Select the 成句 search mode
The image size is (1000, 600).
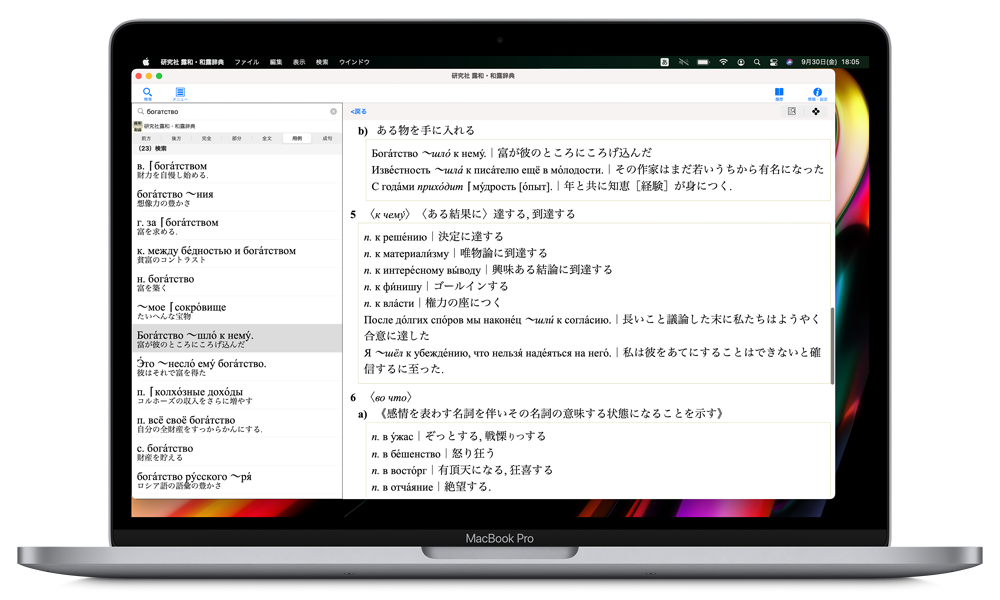[x=326, y=138]
